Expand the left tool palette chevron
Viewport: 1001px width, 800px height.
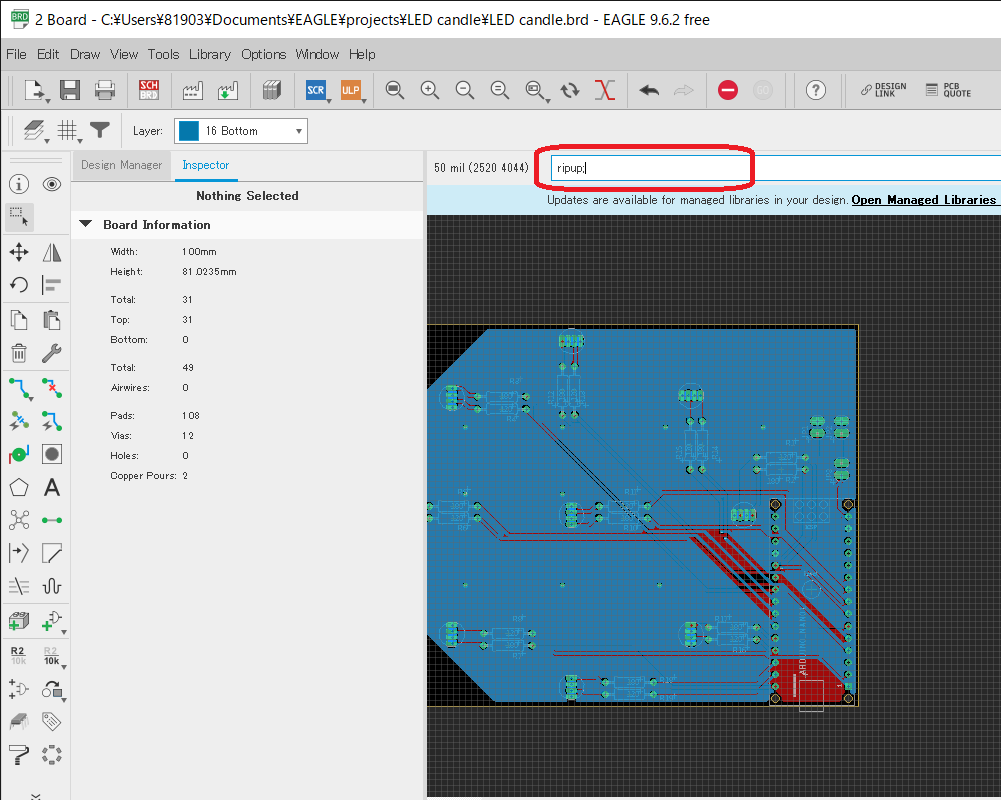coord(35,796)
